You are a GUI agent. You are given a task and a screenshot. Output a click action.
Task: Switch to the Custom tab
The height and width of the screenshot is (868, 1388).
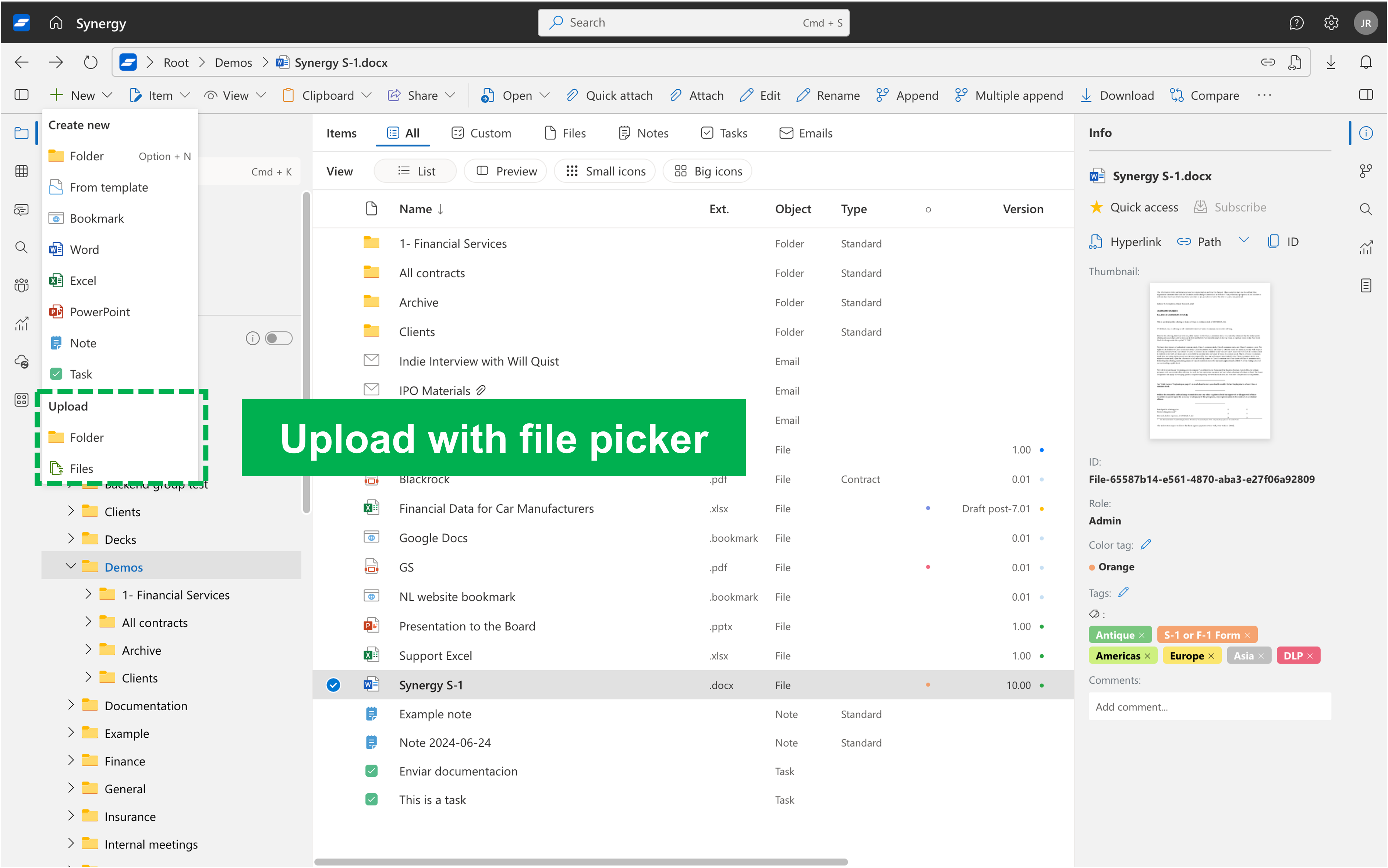click(481, 133)
